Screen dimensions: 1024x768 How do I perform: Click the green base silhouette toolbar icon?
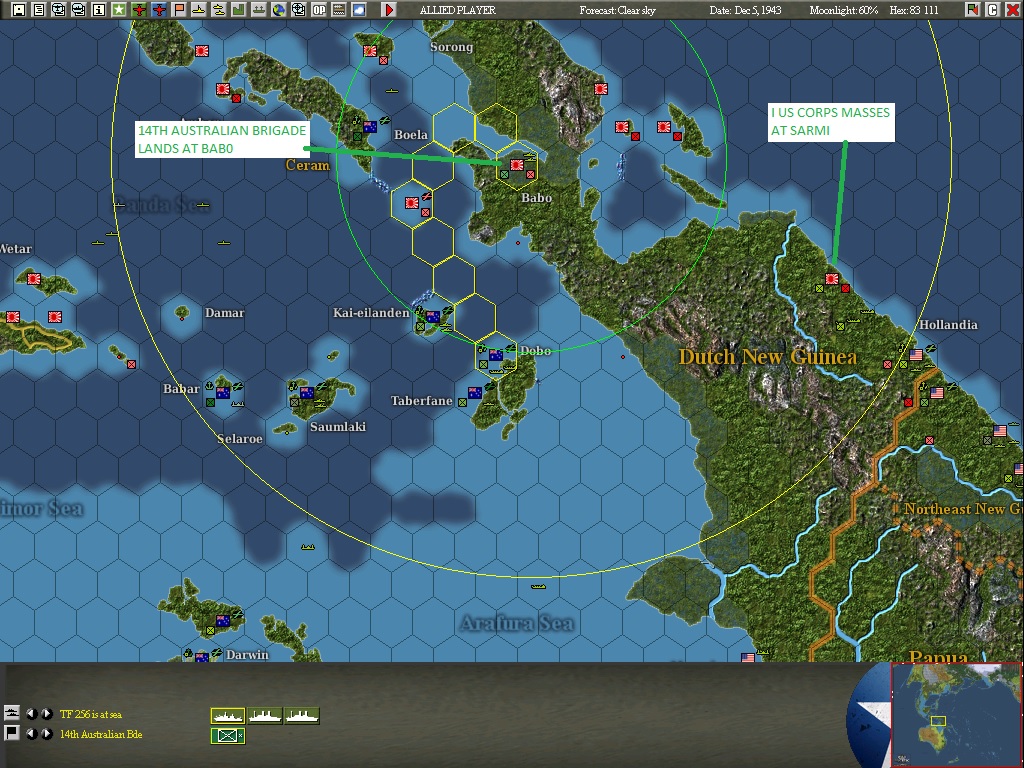259,10
